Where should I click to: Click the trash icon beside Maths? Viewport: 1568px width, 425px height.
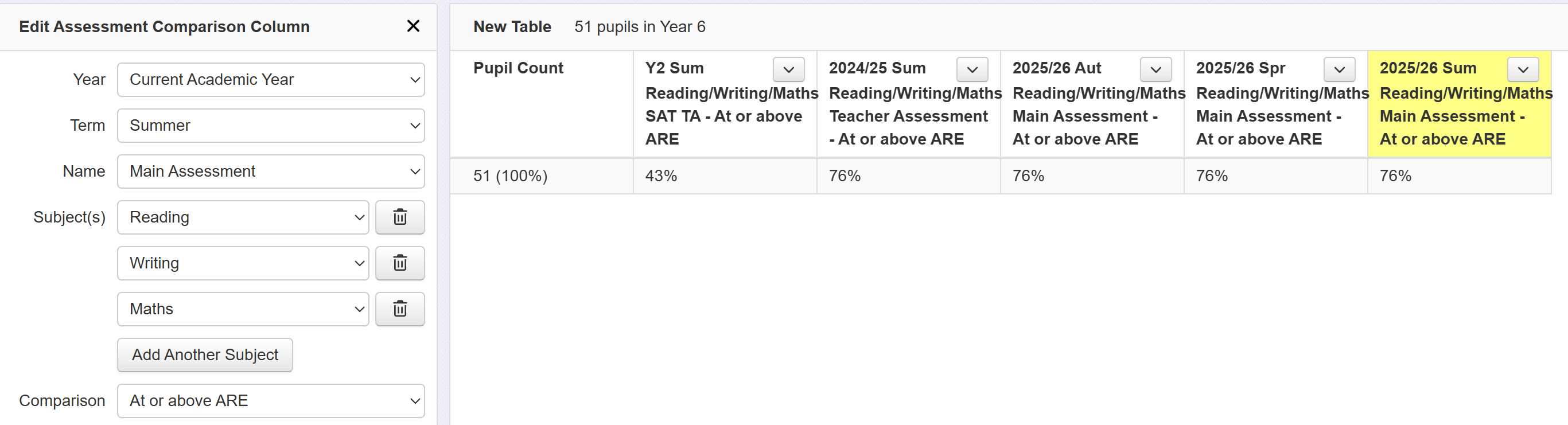pos(399,309)
